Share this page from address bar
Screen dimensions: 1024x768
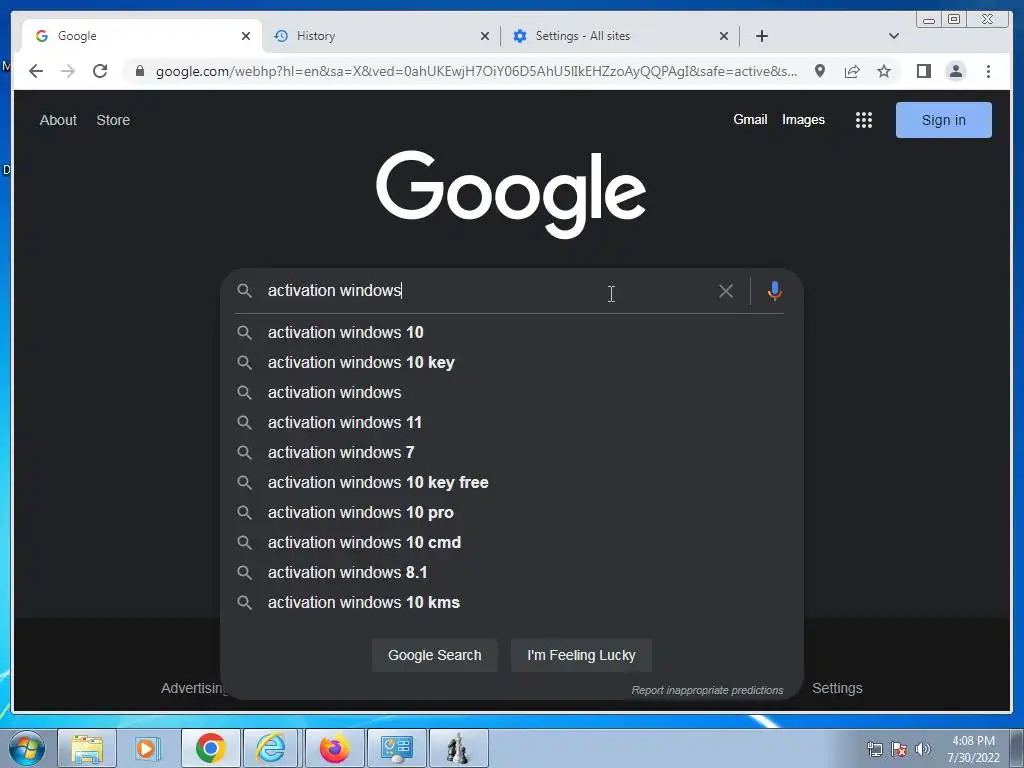click(852, 71)
